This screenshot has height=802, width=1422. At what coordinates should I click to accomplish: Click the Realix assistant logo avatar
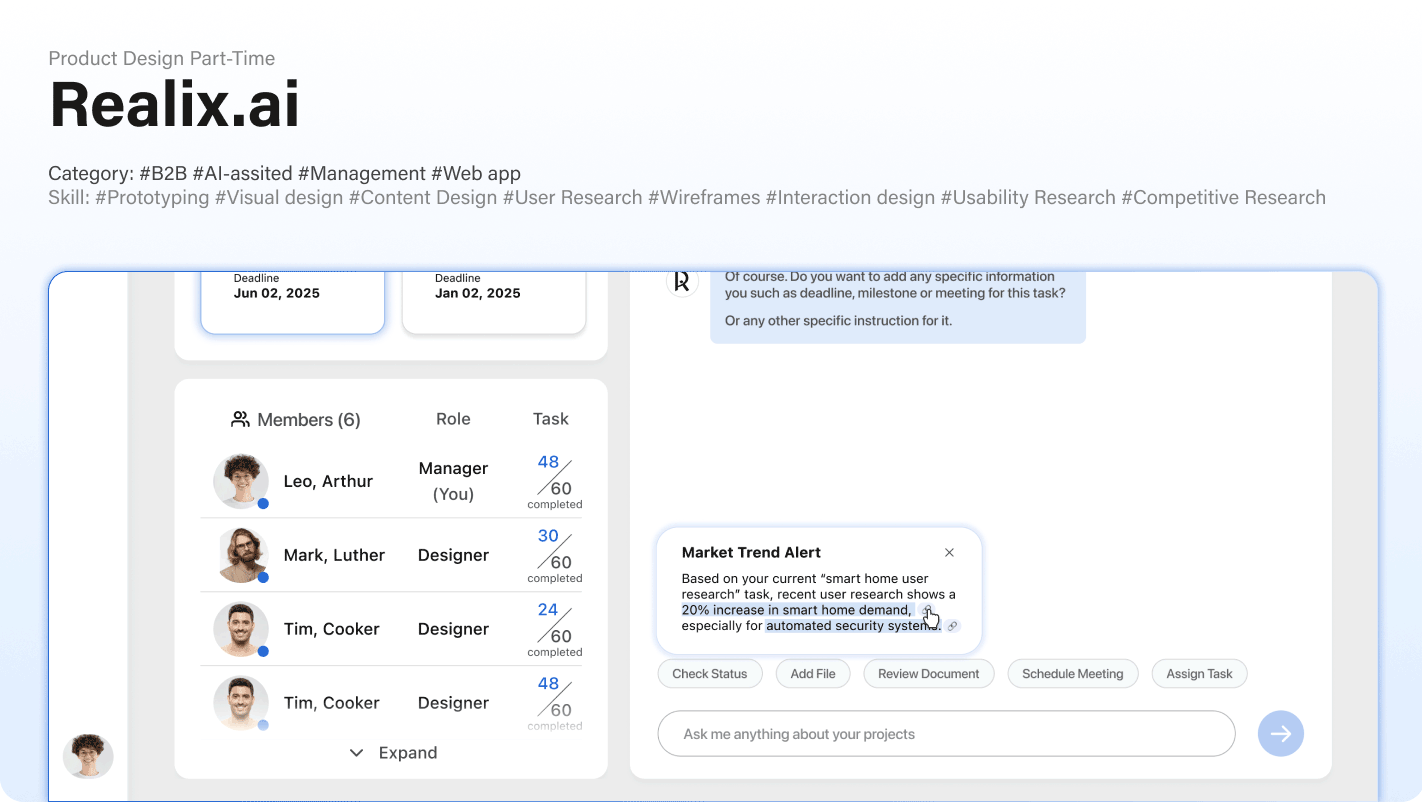pyautogui.click(x=682, y=281)
